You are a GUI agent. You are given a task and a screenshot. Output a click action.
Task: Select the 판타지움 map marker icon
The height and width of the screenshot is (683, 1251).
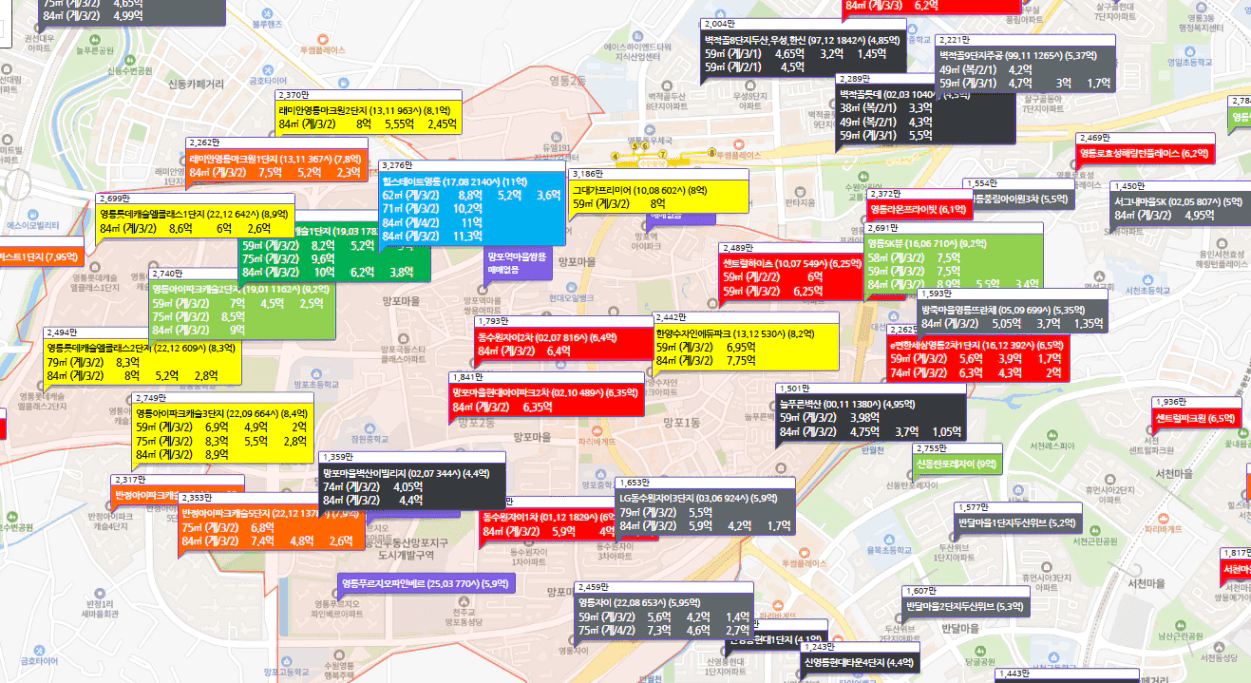800,192
